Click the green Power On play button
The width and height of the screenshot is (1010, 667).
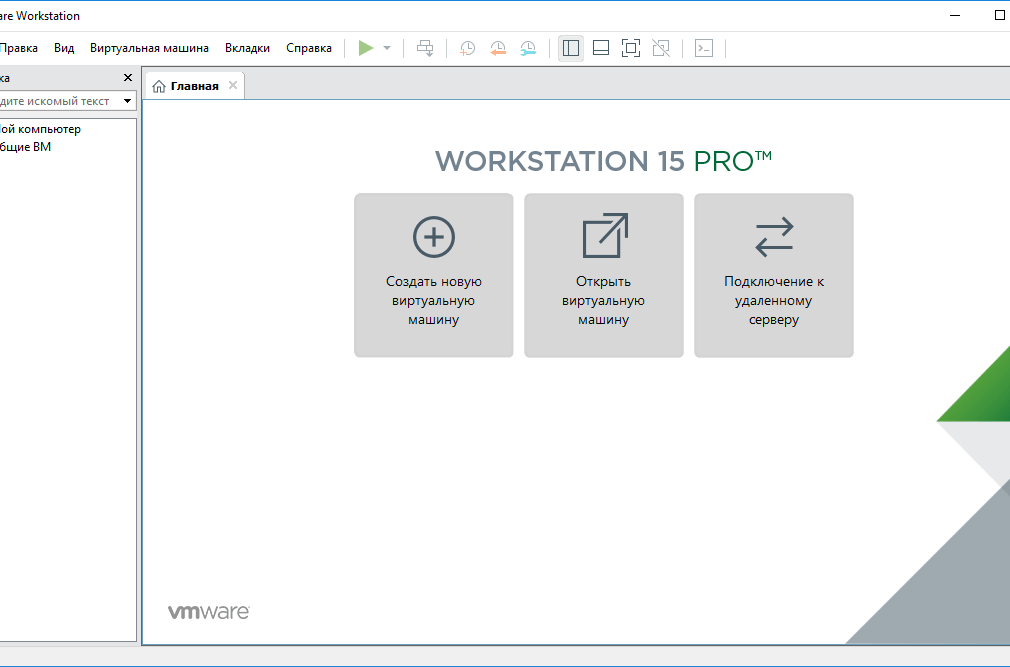point(366,48)
